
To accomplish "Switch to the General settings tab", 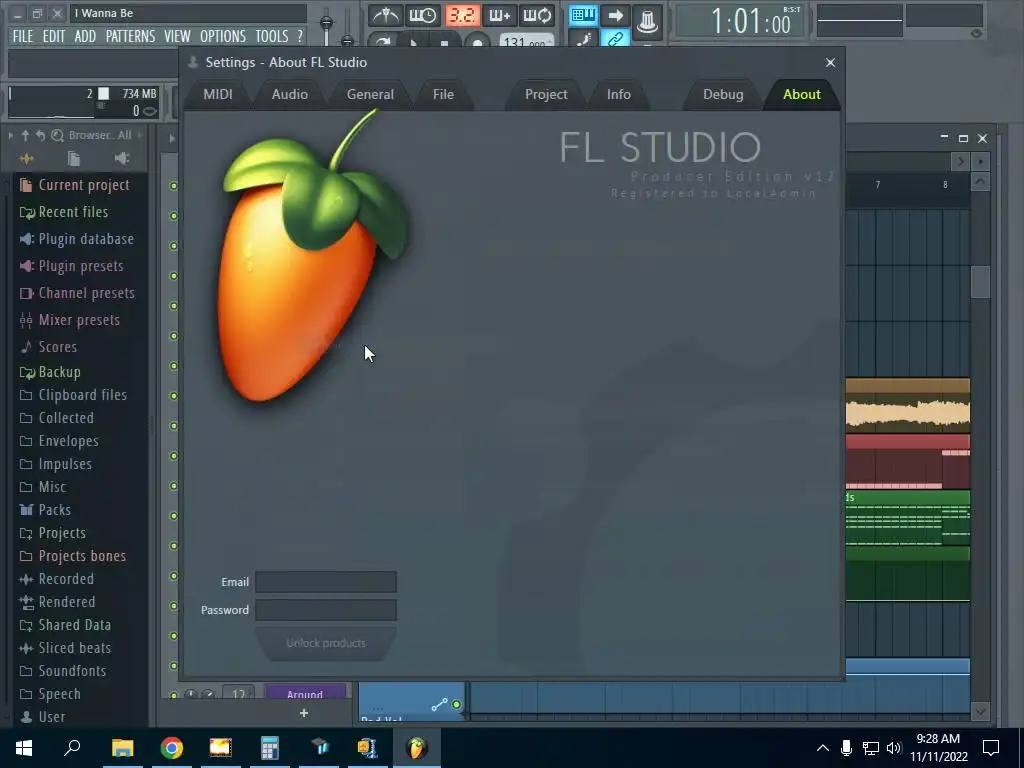I will (370, 94).
